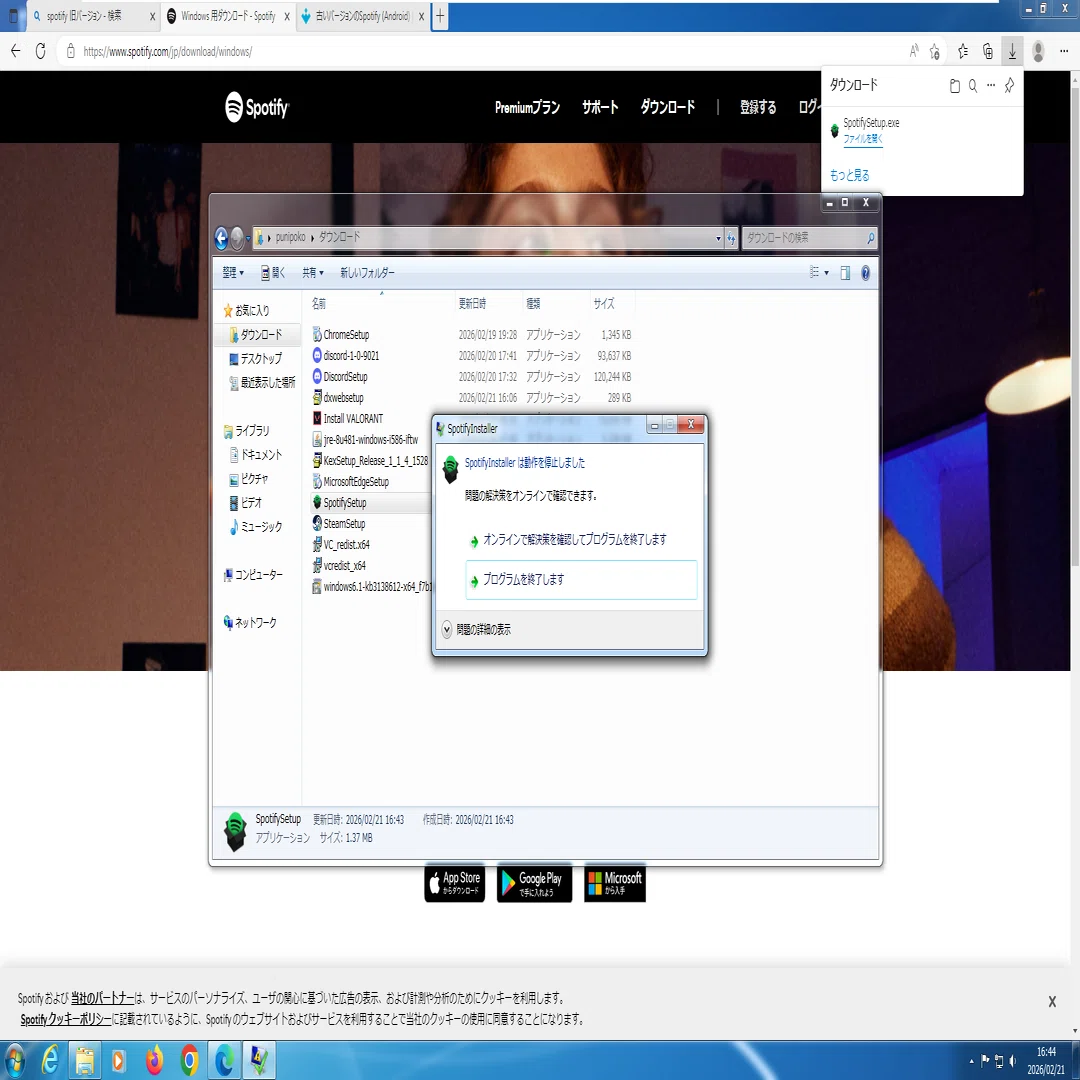This screenshot has height=1080, width=1080.
Task: Select the ダウンロード folder in Explorer sidebar
Action: pyautogui.click(x=256, y=335)
